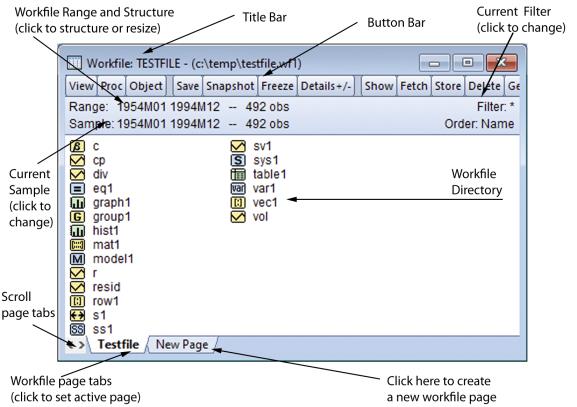
Task: Click the vector icon for vec1
Action: pyautogui.click(x=238, y=203)
